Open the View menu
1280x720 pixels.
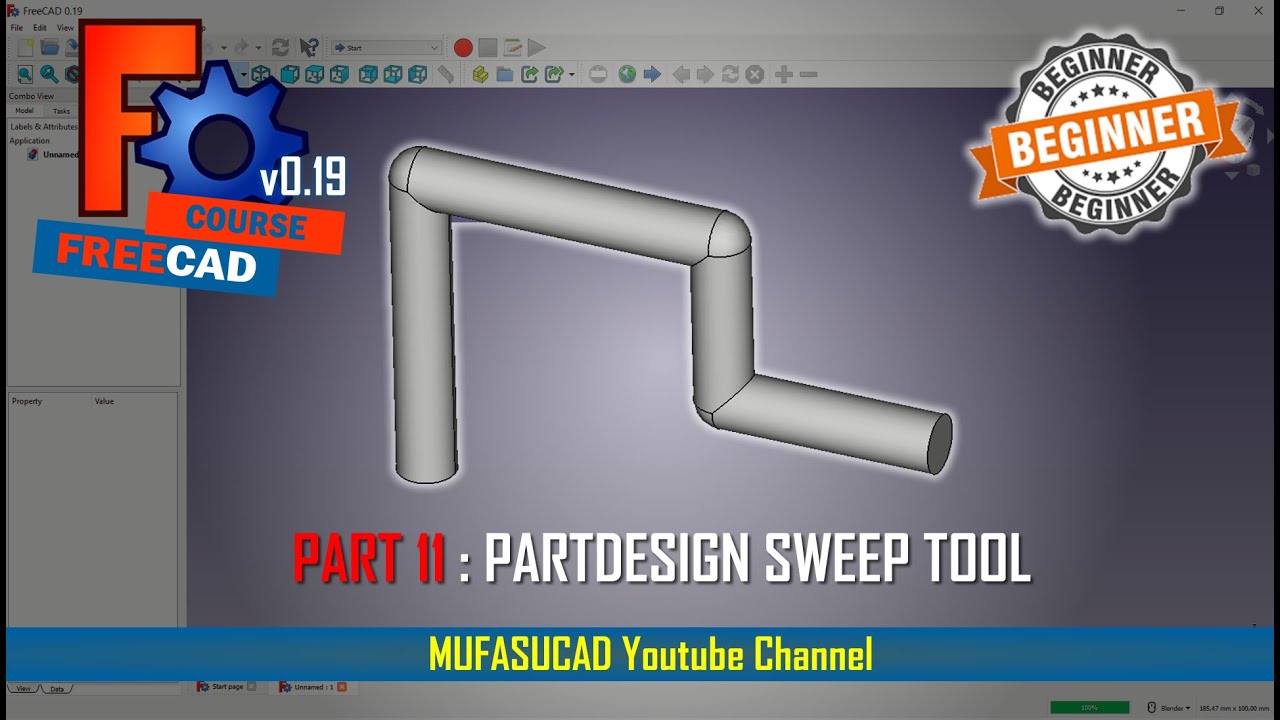tap(65, 28)
